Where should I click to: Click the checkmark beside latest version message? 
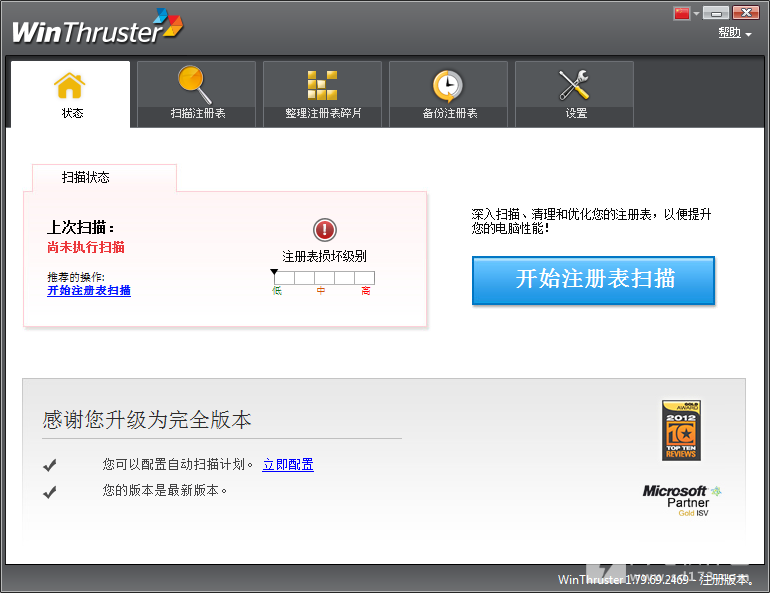tap(50, 491)
